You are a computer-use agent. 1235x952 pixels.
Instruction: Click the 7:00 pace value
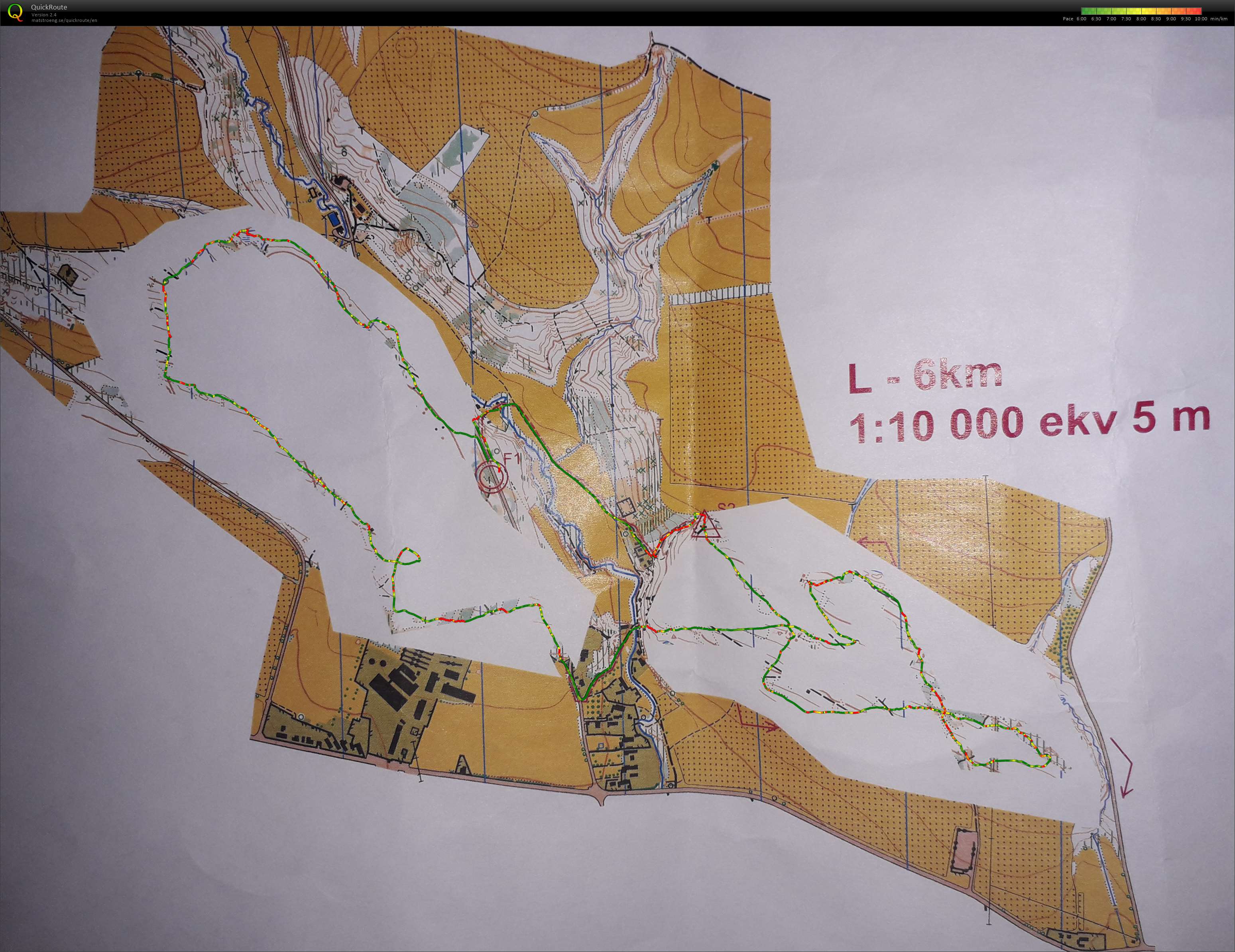pos(1112,19)
